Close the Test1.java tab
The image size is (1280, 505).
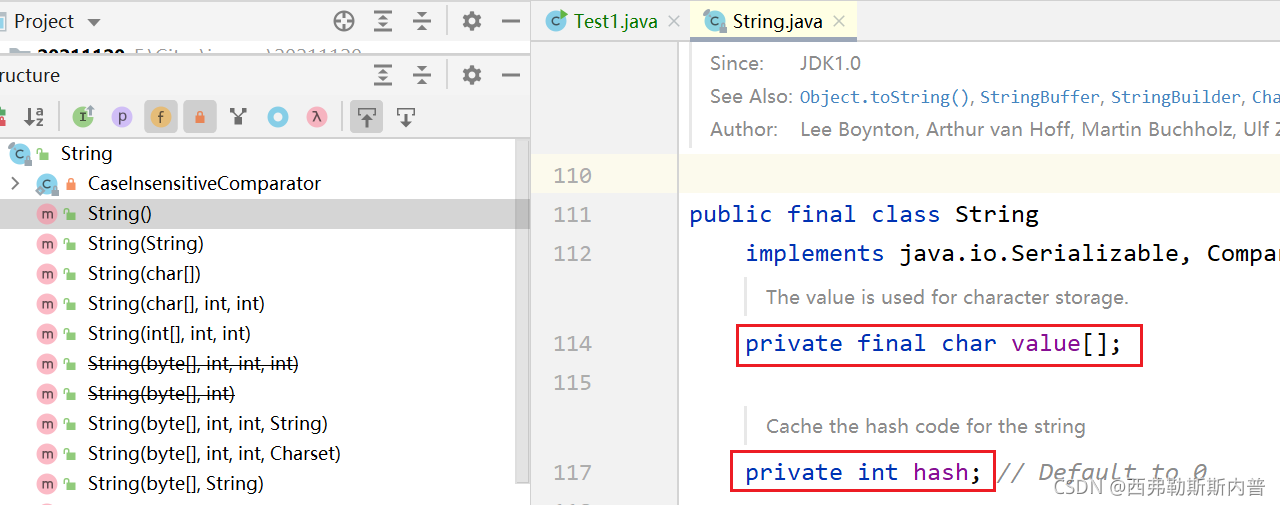click(674, 21)
